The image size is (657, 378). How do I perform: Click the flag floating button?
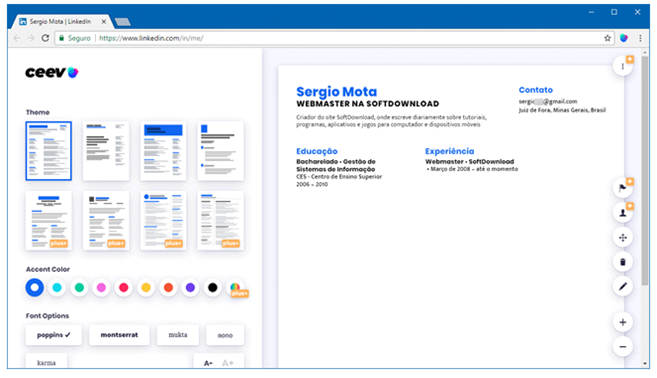[x=623, y=188]
